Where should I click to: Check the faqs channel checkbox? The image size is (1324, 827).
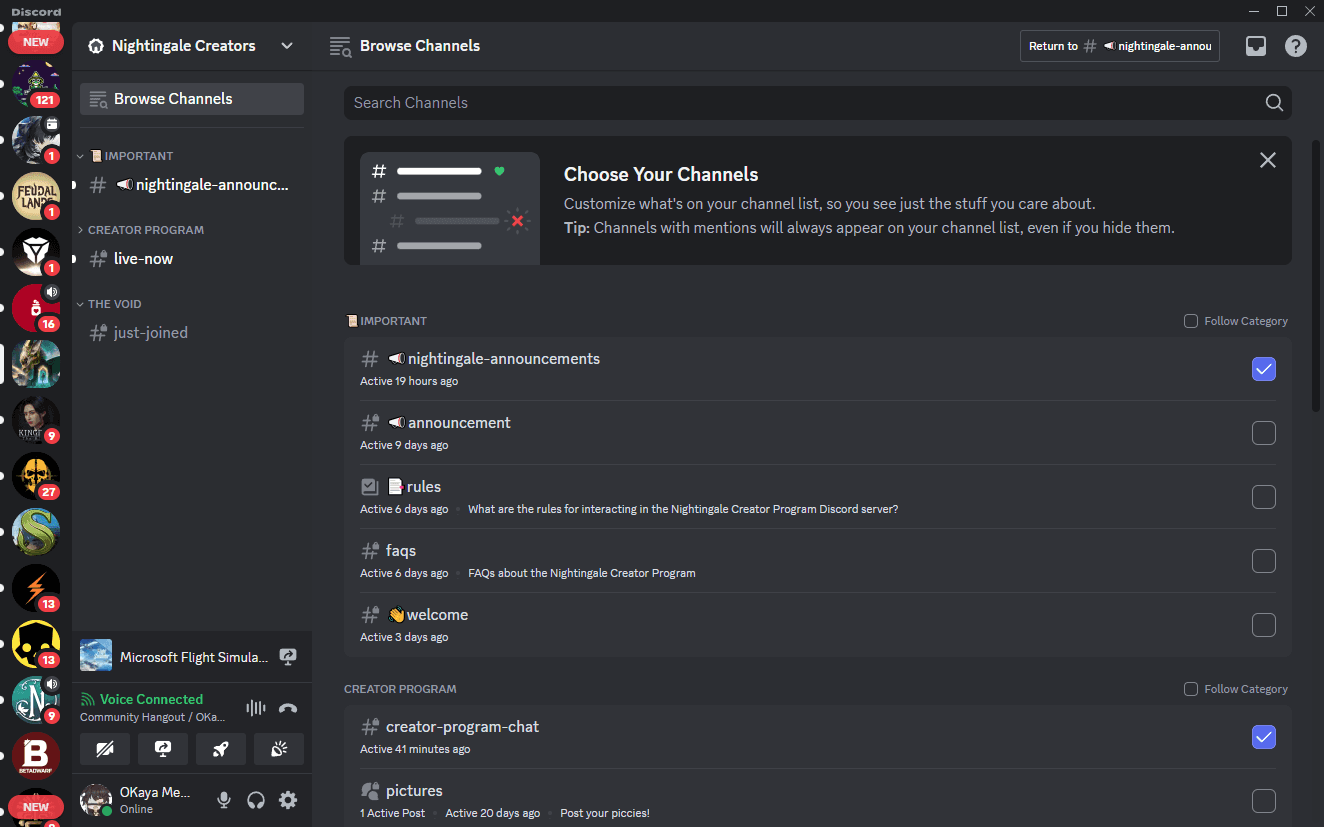pyautogui.click(x=1264, y=561)
